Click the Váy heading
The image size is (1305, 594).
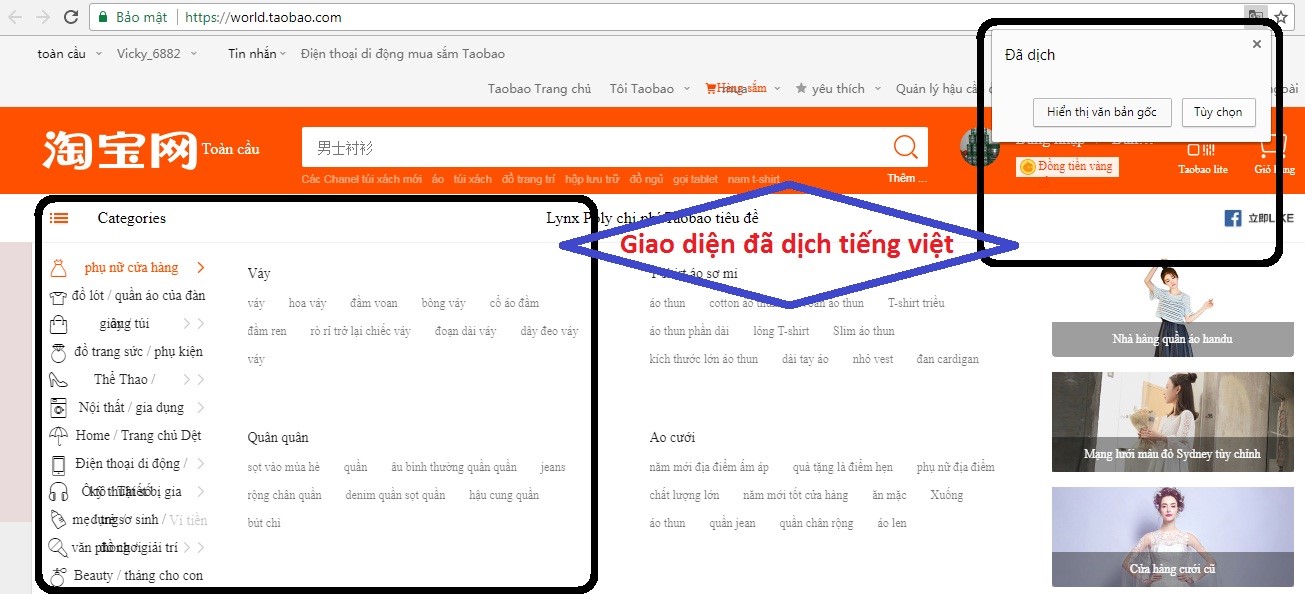259,274
